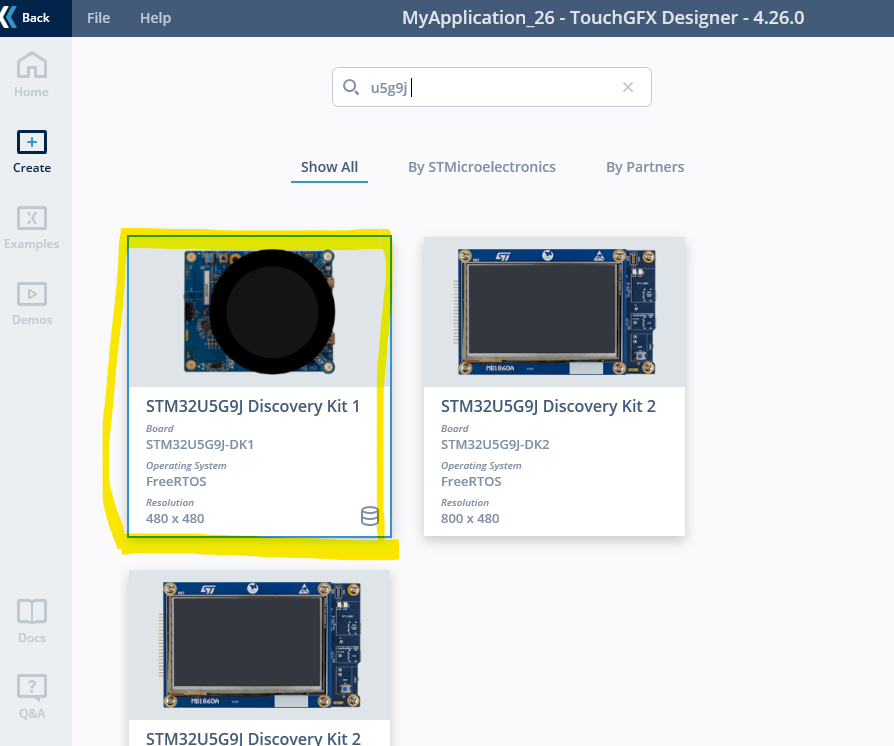Click the STM32U5G9J Discovery Kit 2 title

pyautogui.click(x=548, y=406)
